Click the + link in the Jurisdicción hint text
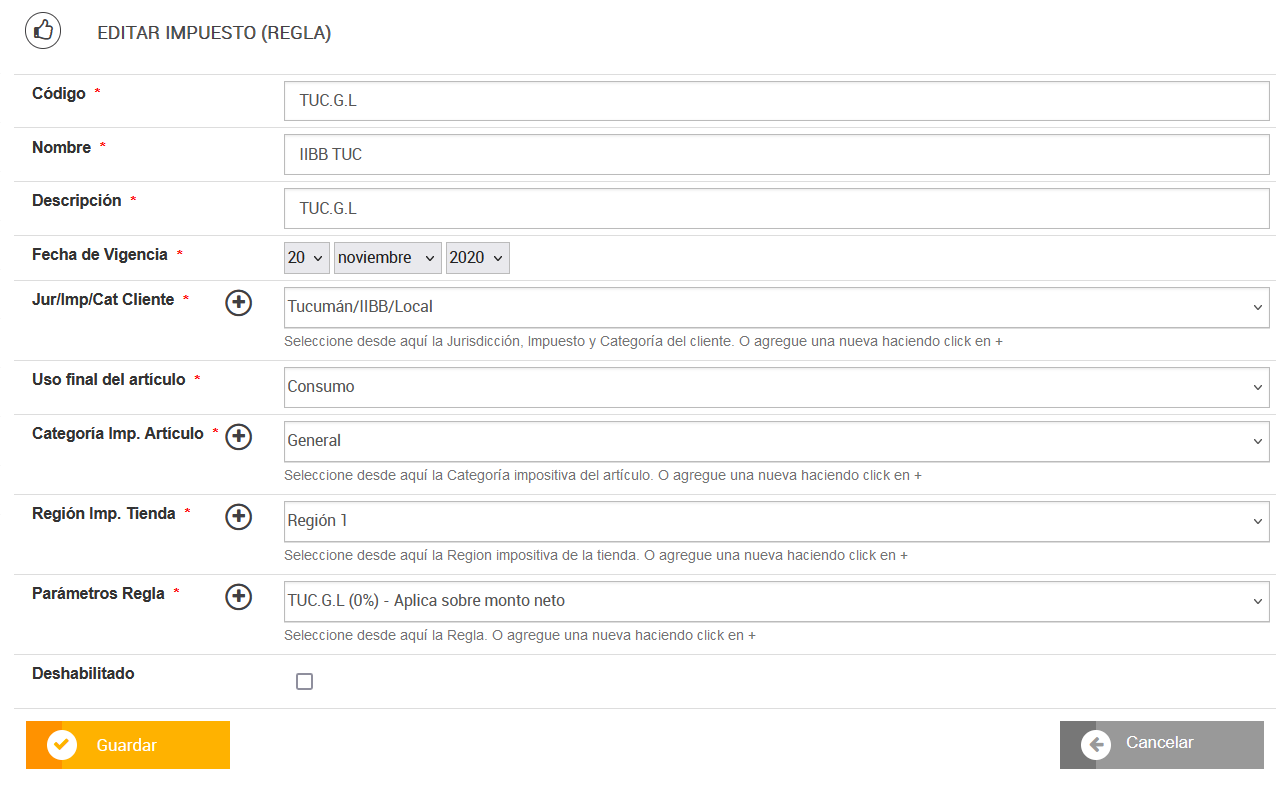 (x=999, y=341)
